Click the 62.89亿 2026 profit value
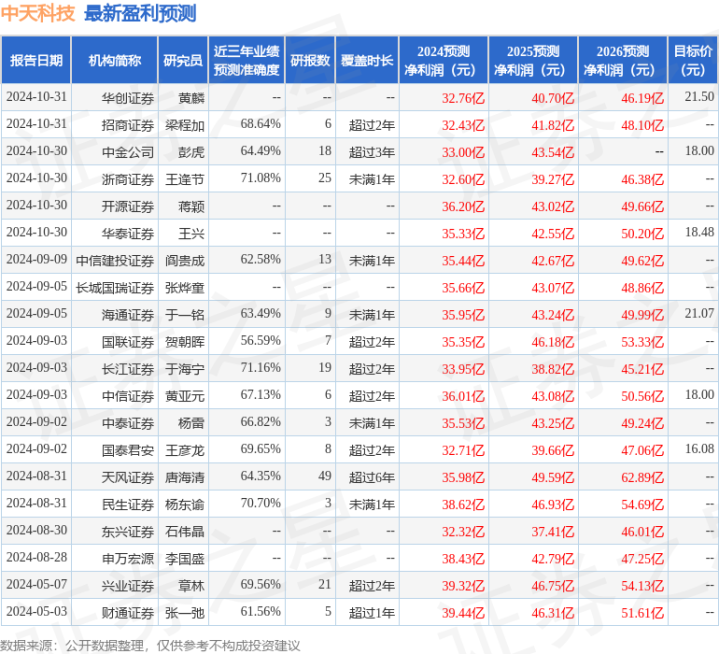The height and width of the screenshot is (654, 719). (x=642, y=477)
